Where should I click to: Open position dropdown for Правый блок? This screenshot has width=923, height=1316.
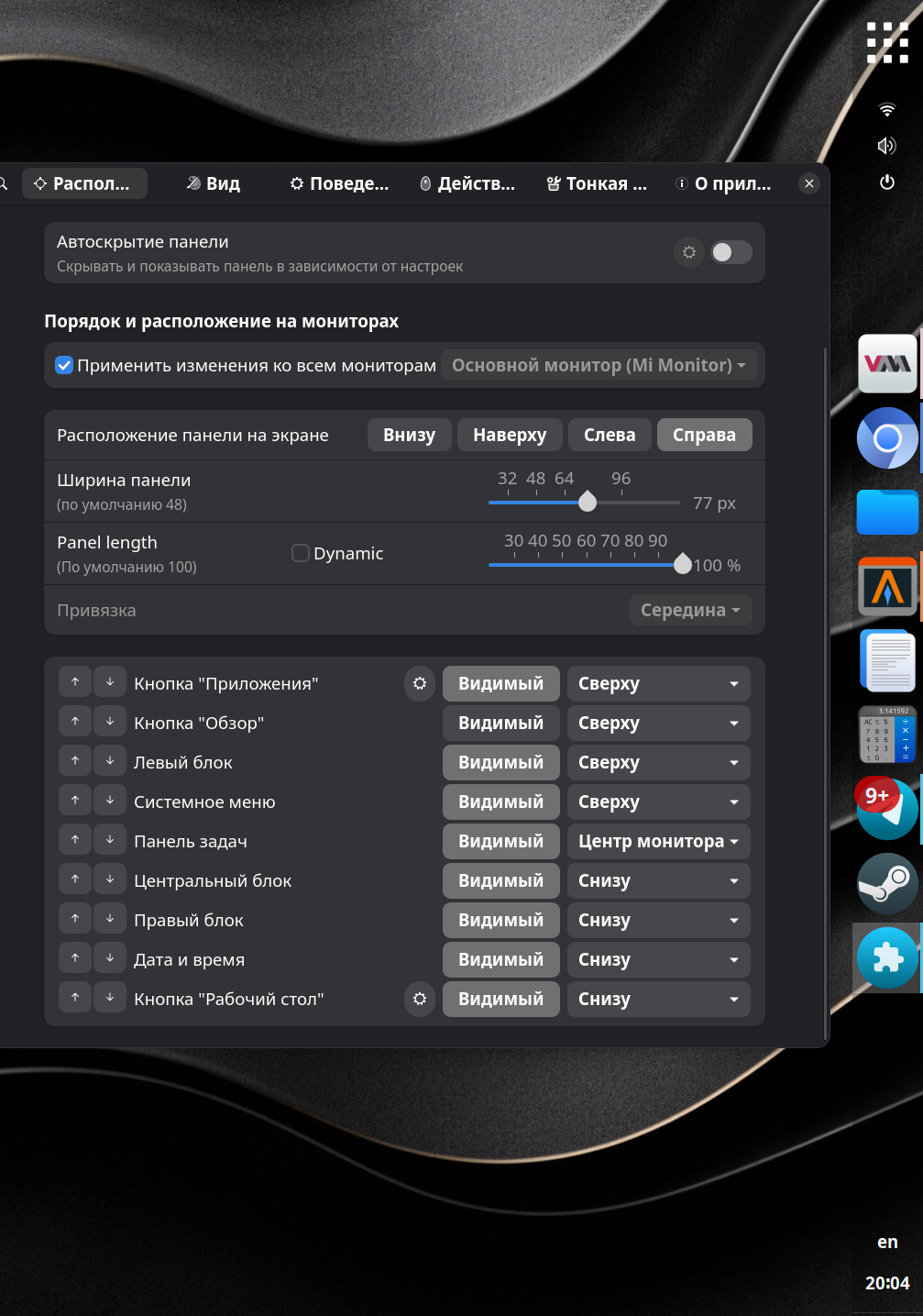pyautogui.click(x=658, y=920)
